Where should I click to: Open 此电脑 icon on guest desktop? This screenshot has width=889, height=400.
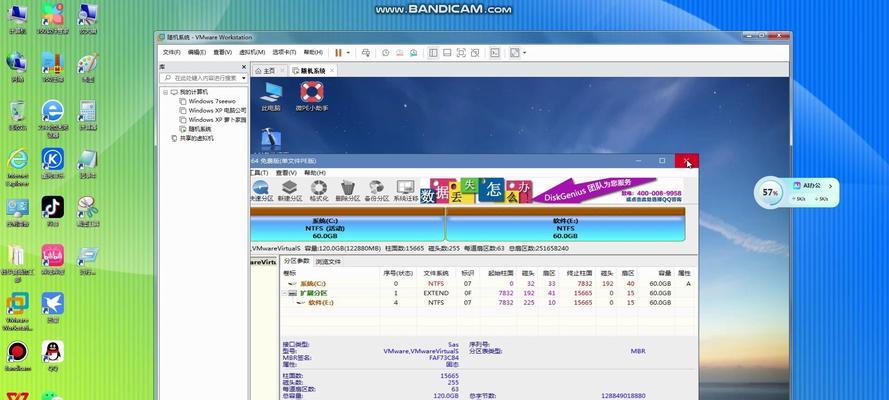[271, 95]
